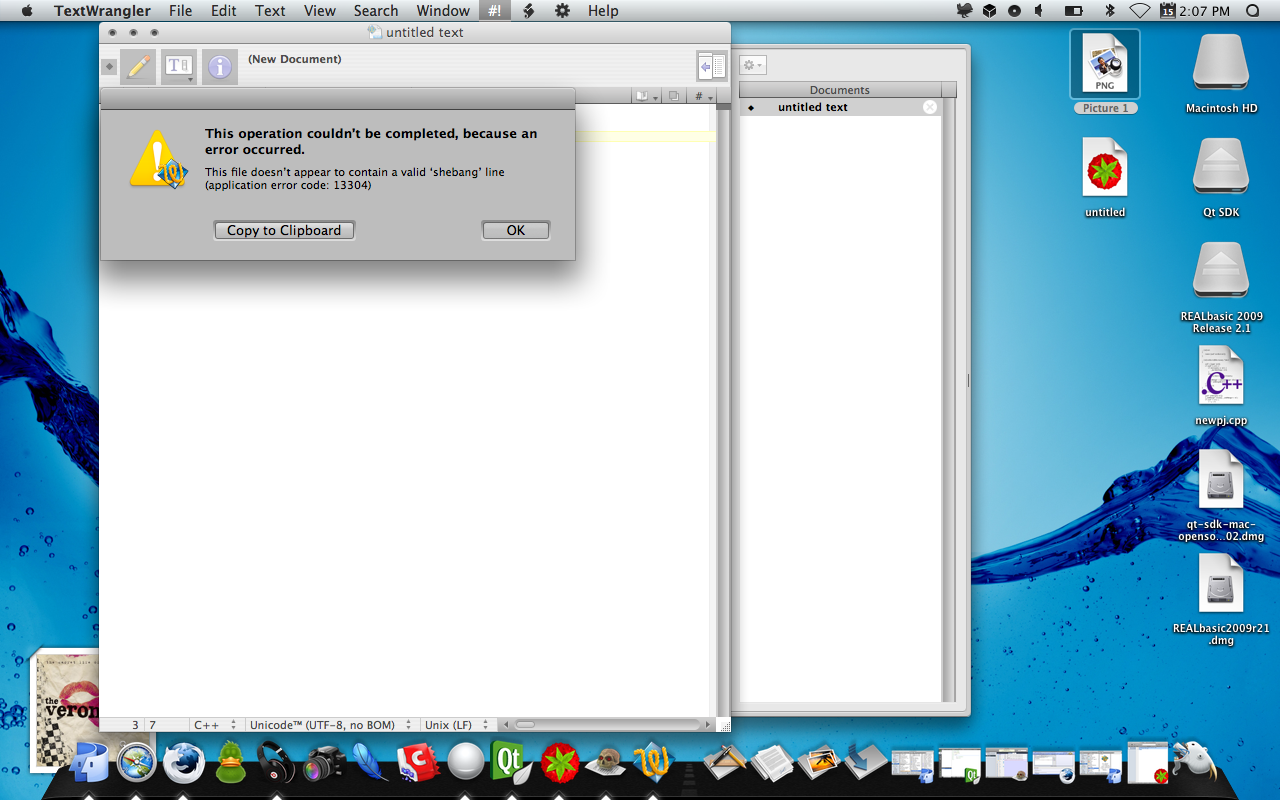Toggle the documents drawer icon

711,66
